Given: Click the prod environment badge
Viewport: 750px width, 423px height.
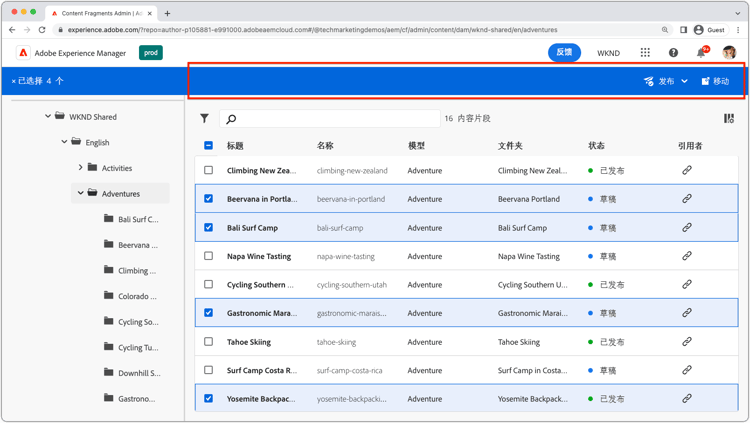Looking at the screenshot, I should [x=151, y=53].
